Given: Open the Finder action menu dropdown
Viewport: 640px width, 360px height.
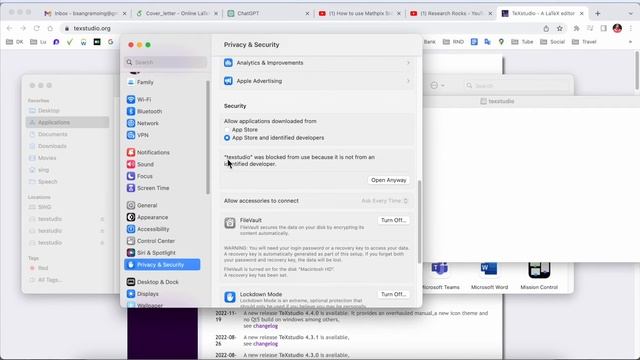Looking at the screenshot, I should 438,86.
